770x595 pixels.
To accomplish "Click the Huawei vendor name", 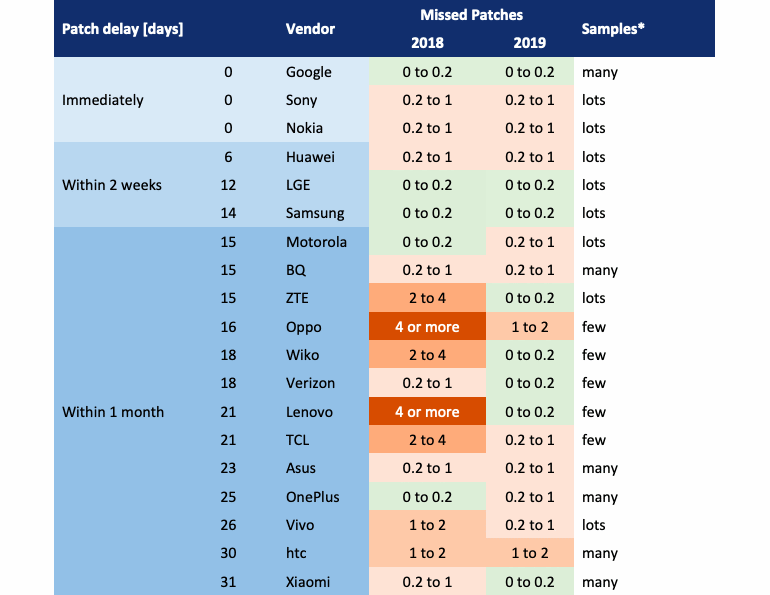I will 310,157.
